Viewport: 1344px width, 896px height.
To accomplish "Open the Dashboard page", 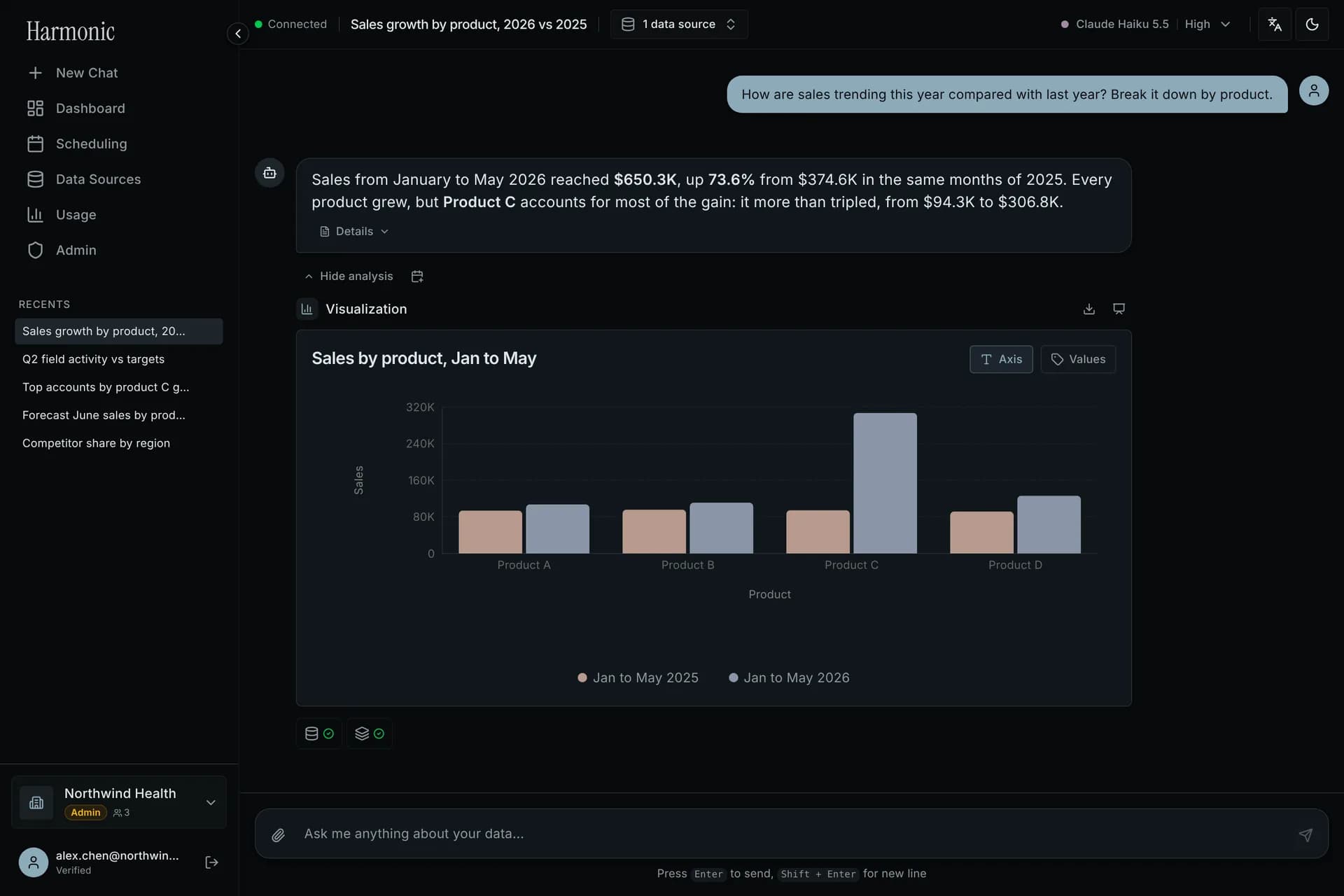I will [x=76, y=108].
